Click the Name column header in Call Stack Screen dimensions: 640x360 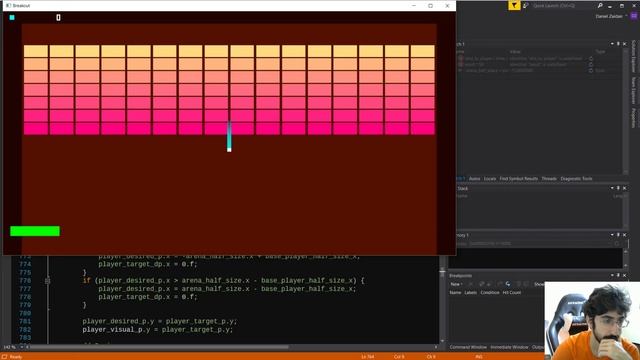pos(462,196)
